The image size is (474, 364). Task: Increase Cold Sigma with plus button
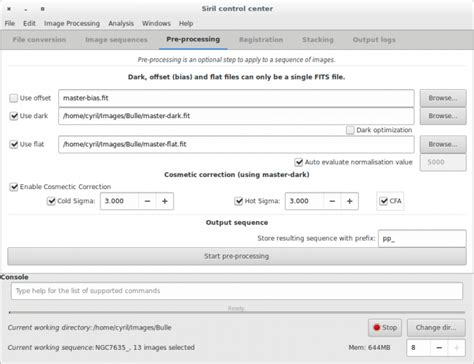[x=165, y=201]
